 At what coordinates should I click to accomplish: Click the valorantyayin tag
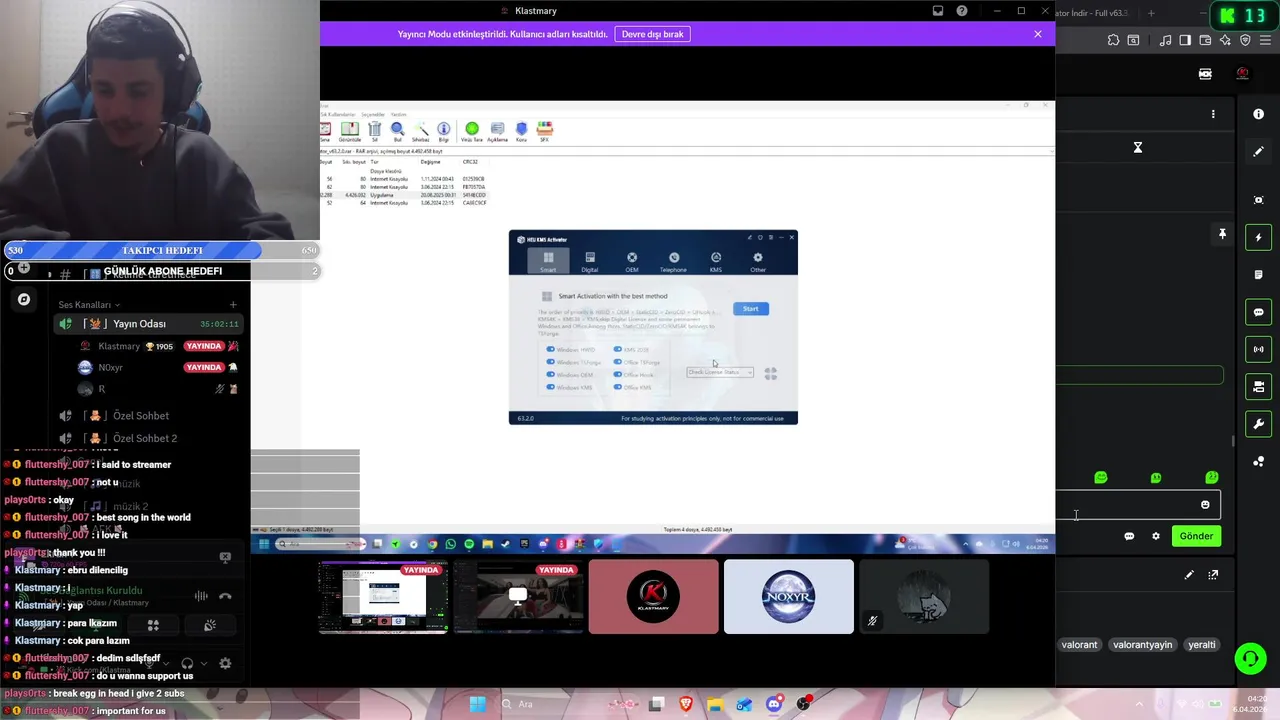tap(1142, 645)
